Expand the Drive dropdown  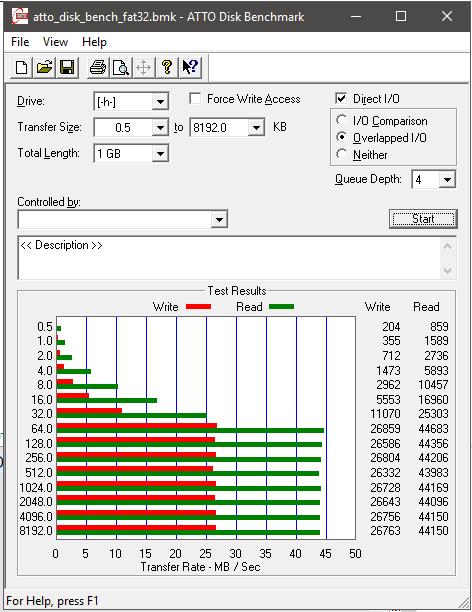click(x=160, y=102)
